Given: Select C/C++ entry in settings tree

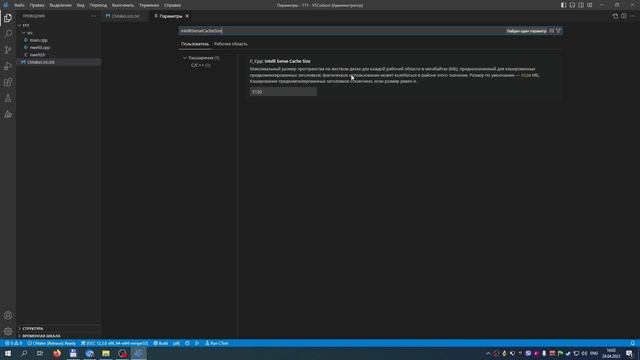Looking at the screenshot, I should point(200,65).
